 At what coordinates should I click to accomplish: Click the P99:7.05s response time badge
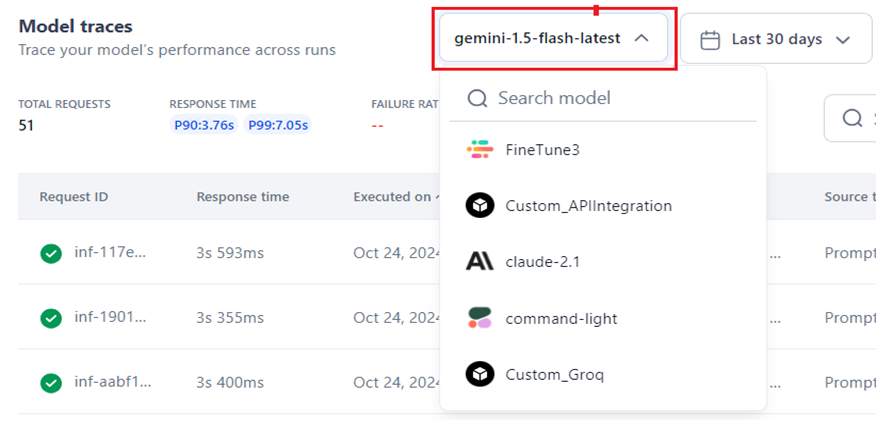click(x=278, y=125)
